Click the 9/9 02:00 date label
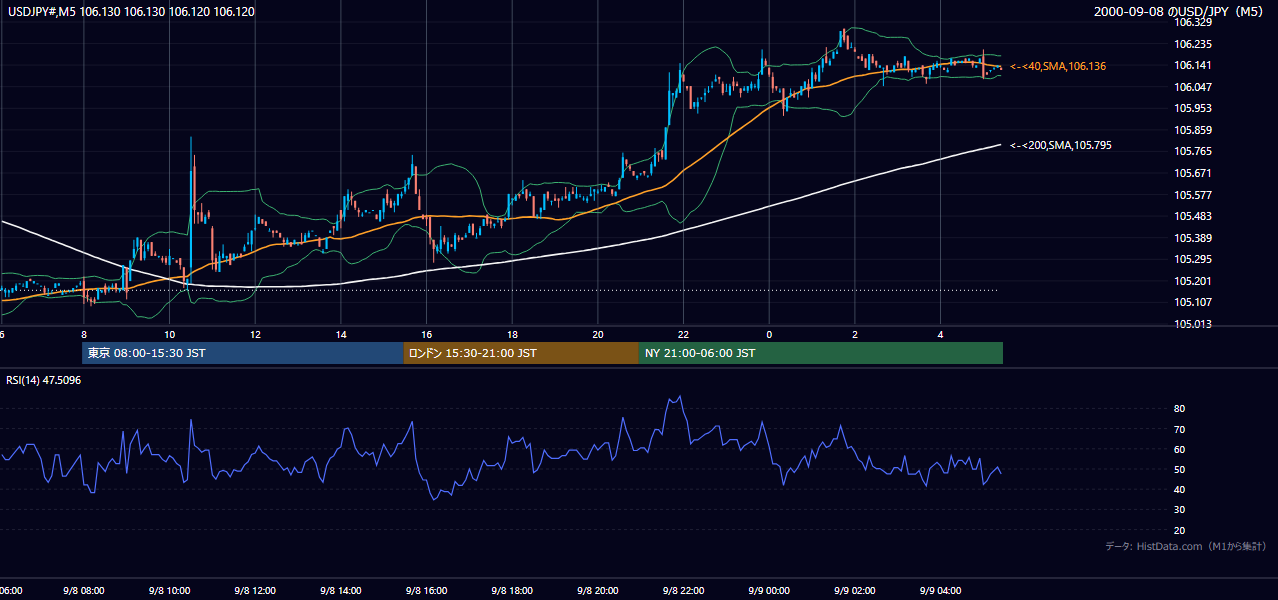The width and height of the screenshot is (1278, 600). pyautogui.click(x=854, y=591)
